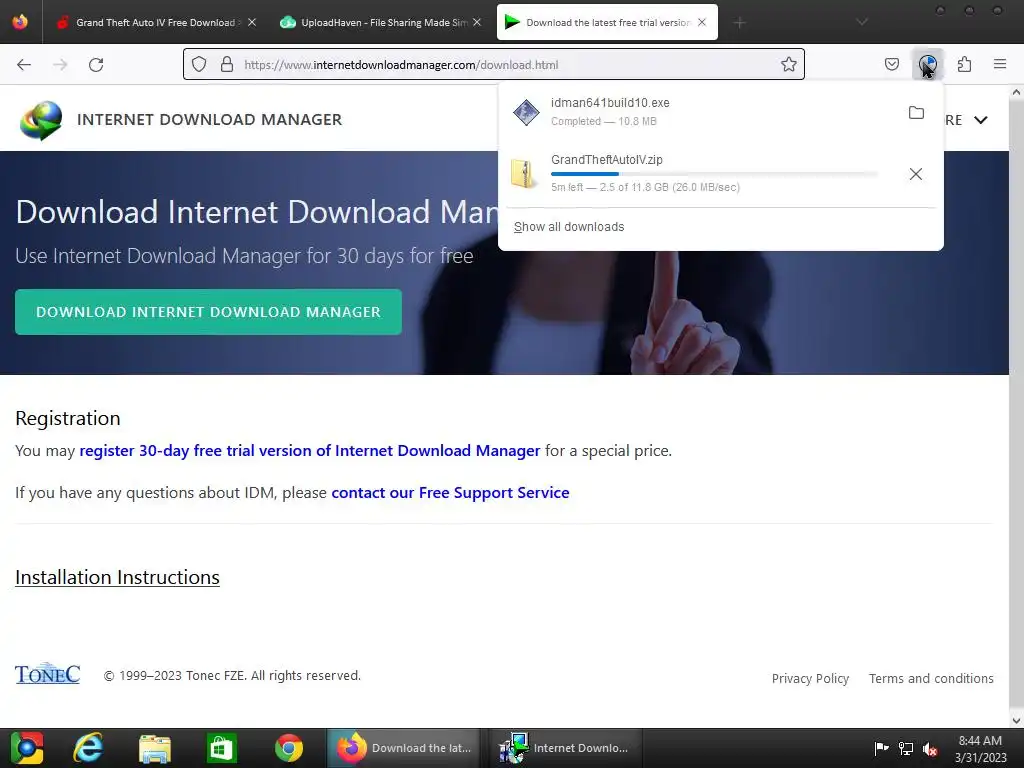Open network tray icon

coord(906,748)
